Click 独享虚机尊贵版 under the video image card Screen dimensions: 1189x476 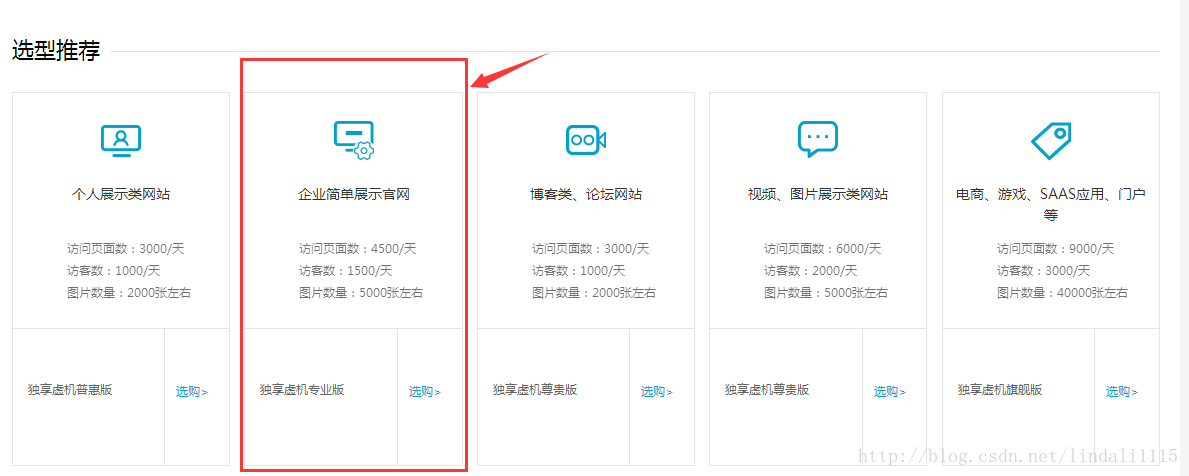[x=767, y=390]
